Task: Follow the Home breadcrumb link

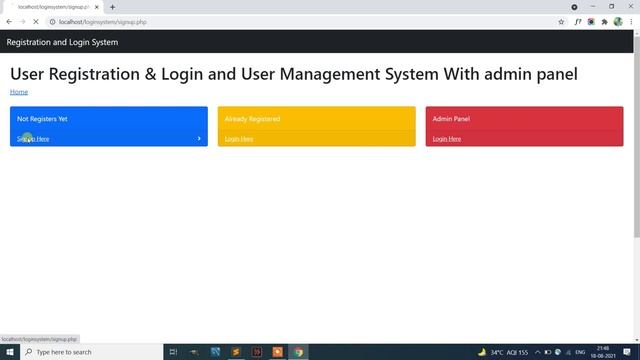Action: tap(19, 92)
